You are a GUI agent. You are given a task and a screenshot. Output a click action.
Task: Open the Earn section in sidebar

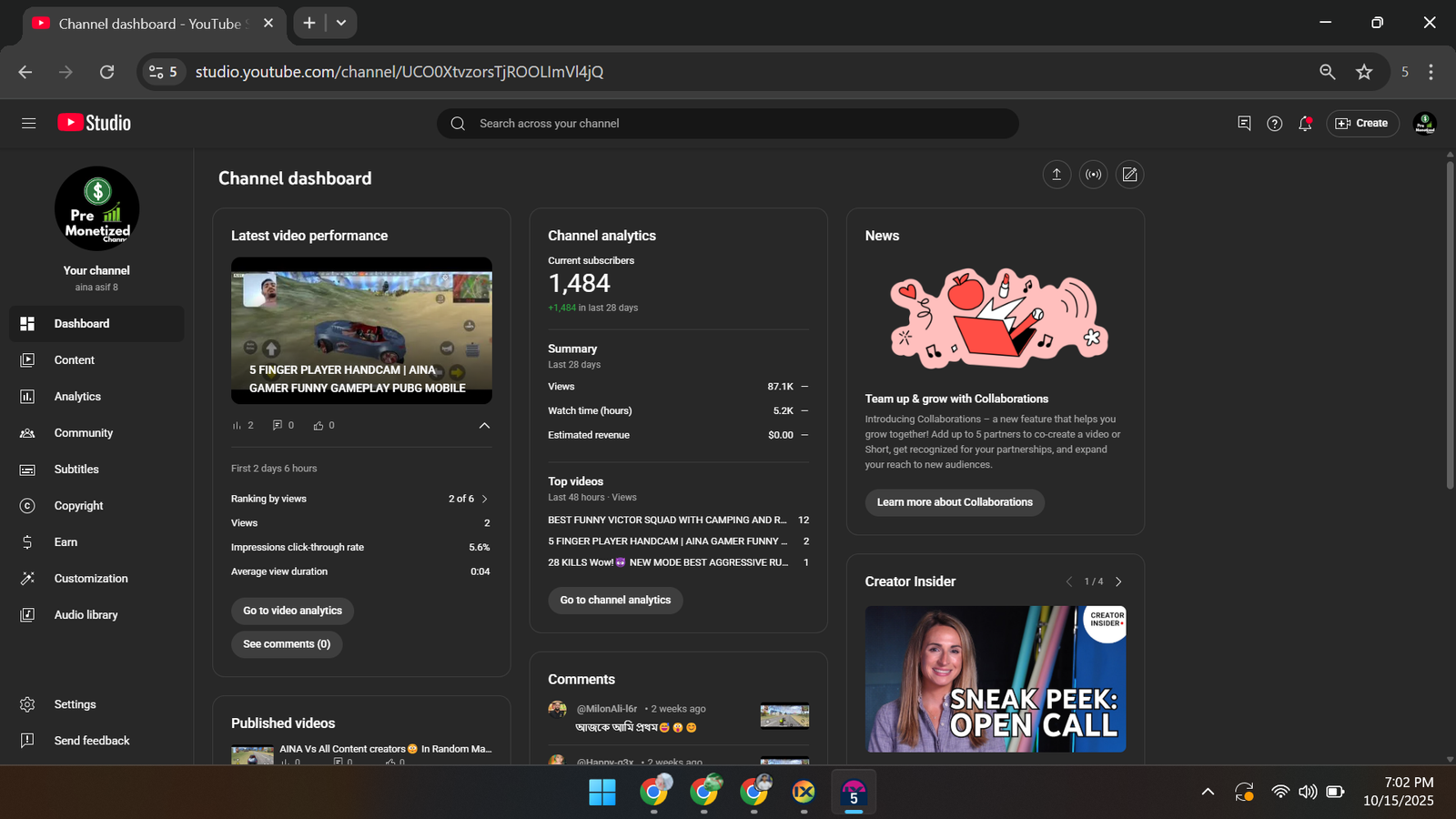pyautogui.click(x=66, y=542)
